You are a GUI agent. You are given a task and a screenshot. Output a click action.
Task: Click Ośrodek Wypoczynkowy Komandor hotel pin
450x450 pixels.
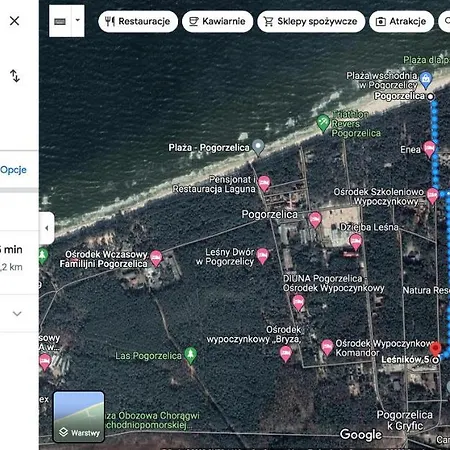tap(327, 348)
